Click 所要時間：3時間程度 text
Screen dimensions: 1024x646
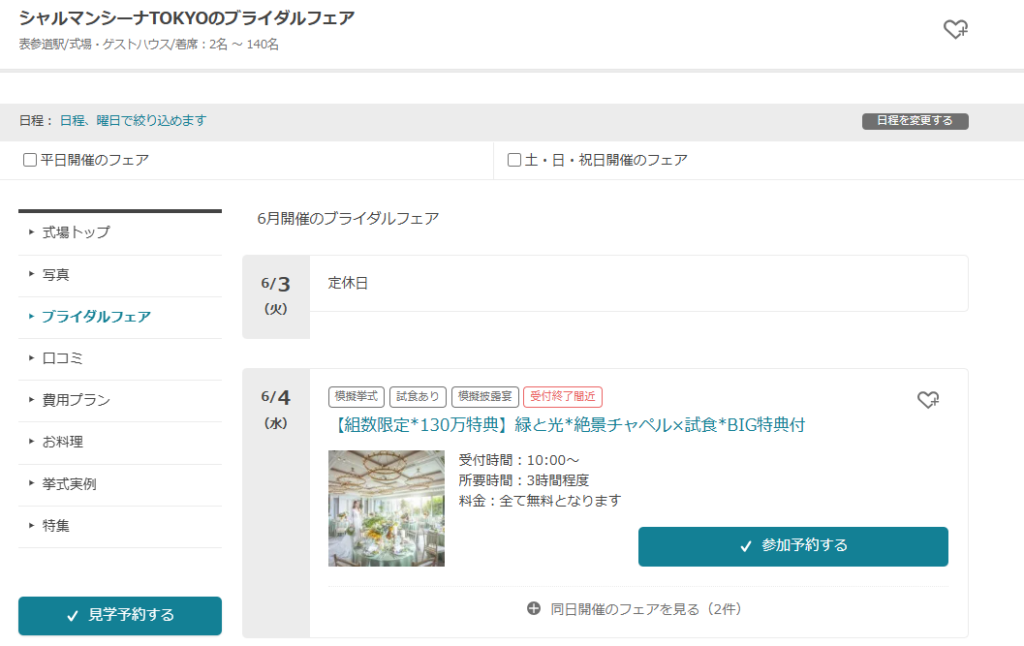pyautogui.click(x=524, y=481)
